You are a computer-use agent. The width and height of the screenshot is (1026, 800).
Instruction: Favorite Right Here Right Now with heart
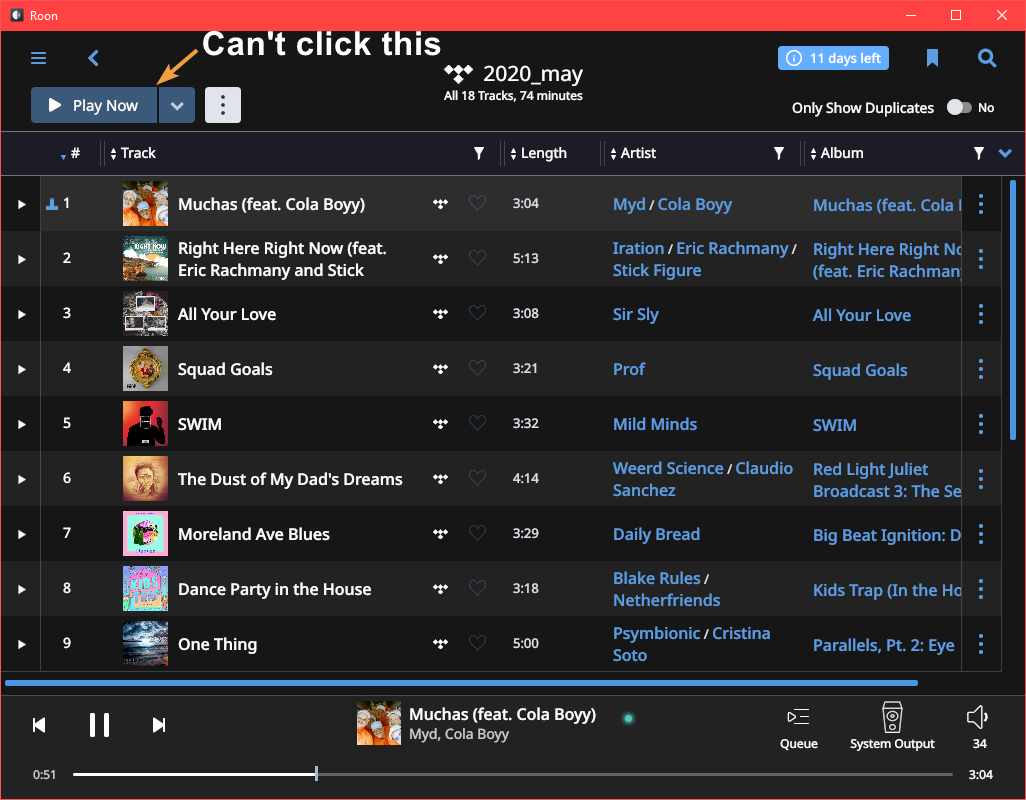coord(478,258)
